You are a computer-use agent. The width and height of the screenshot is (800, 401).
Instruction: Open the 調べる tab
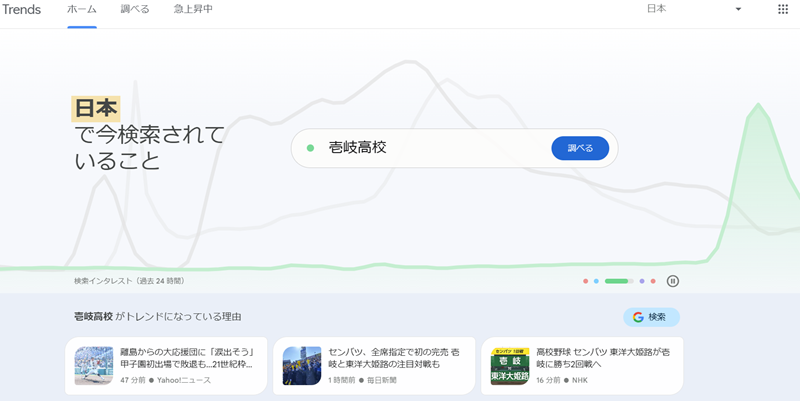click(135, 9)
